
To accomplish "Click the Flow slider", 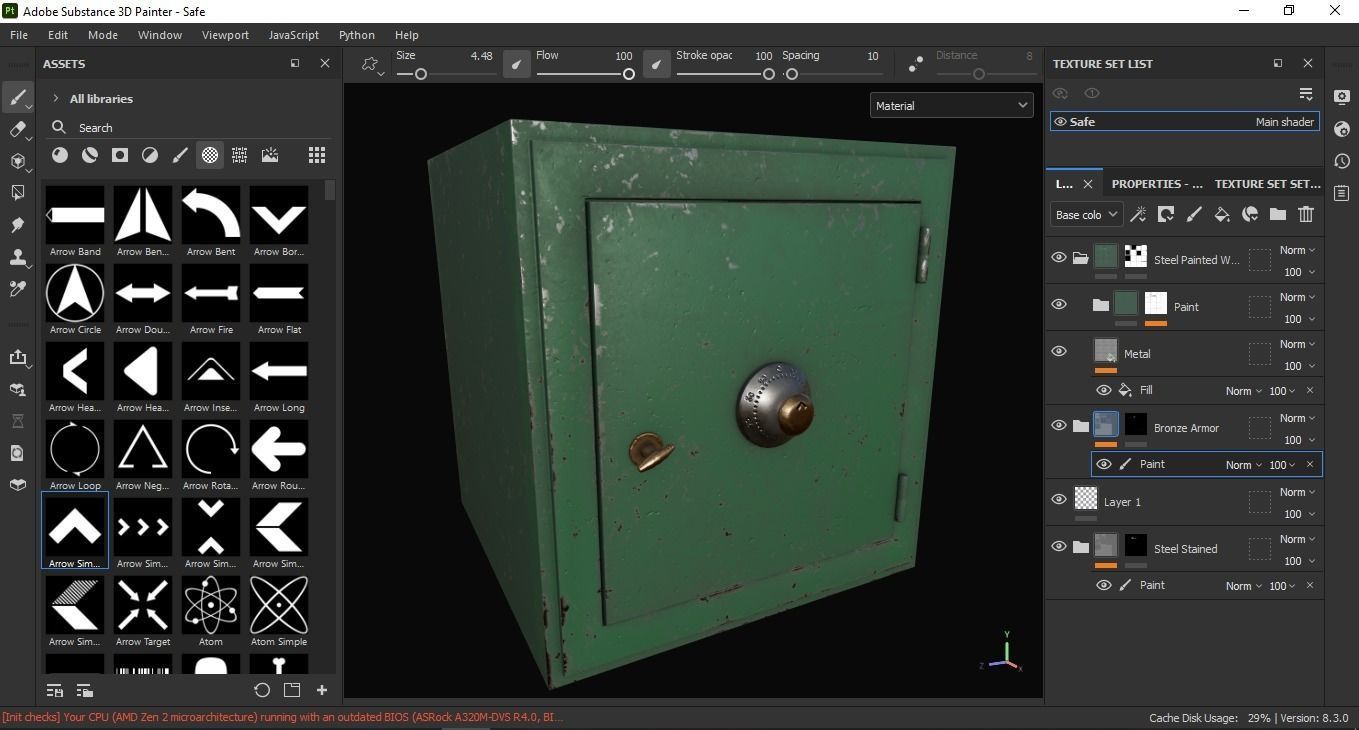I will 585,74.
